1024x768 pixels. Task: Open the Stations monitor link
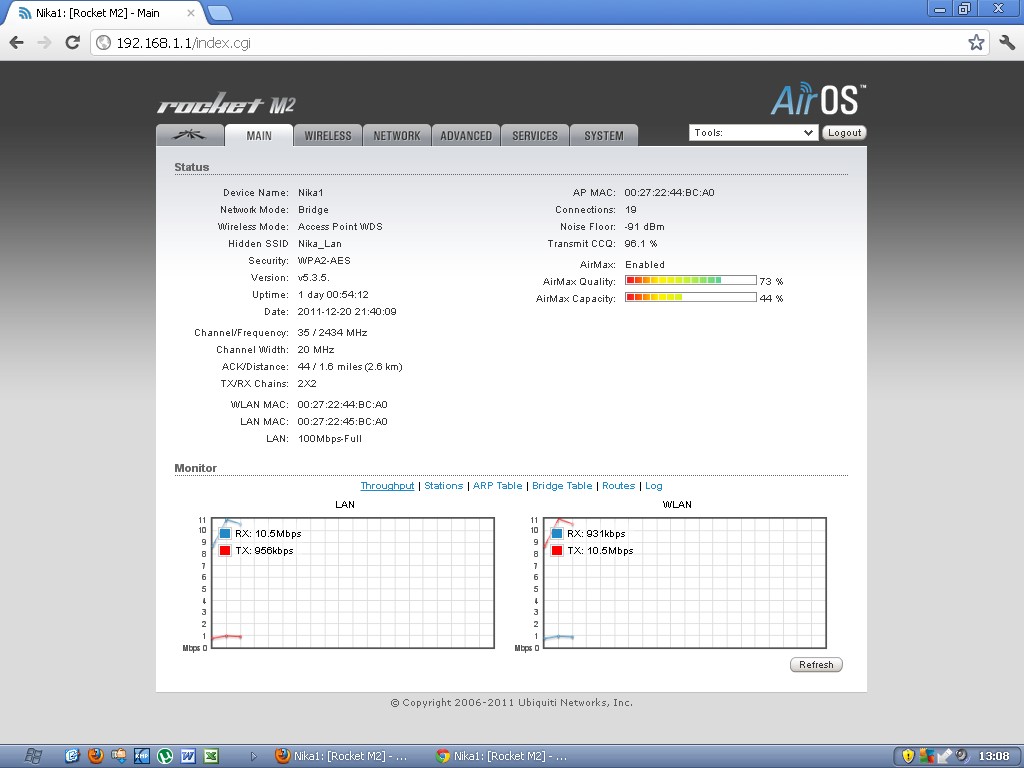tap(443, 485)
